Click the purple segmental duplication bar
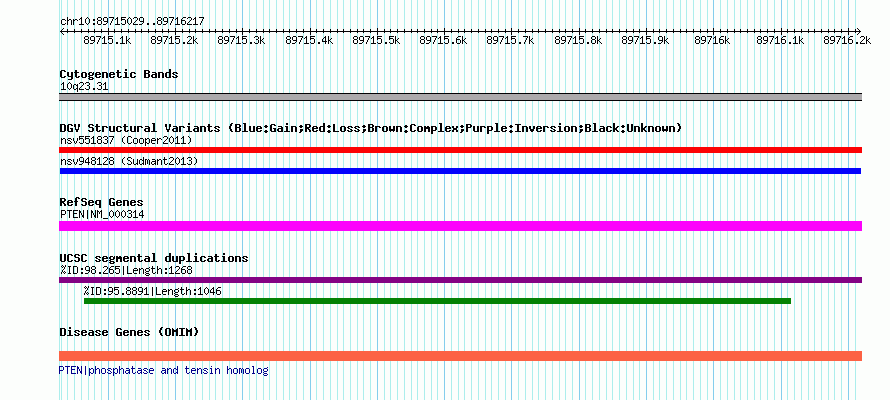This screenshot has height=400, width=890. (x=460, y=280)
